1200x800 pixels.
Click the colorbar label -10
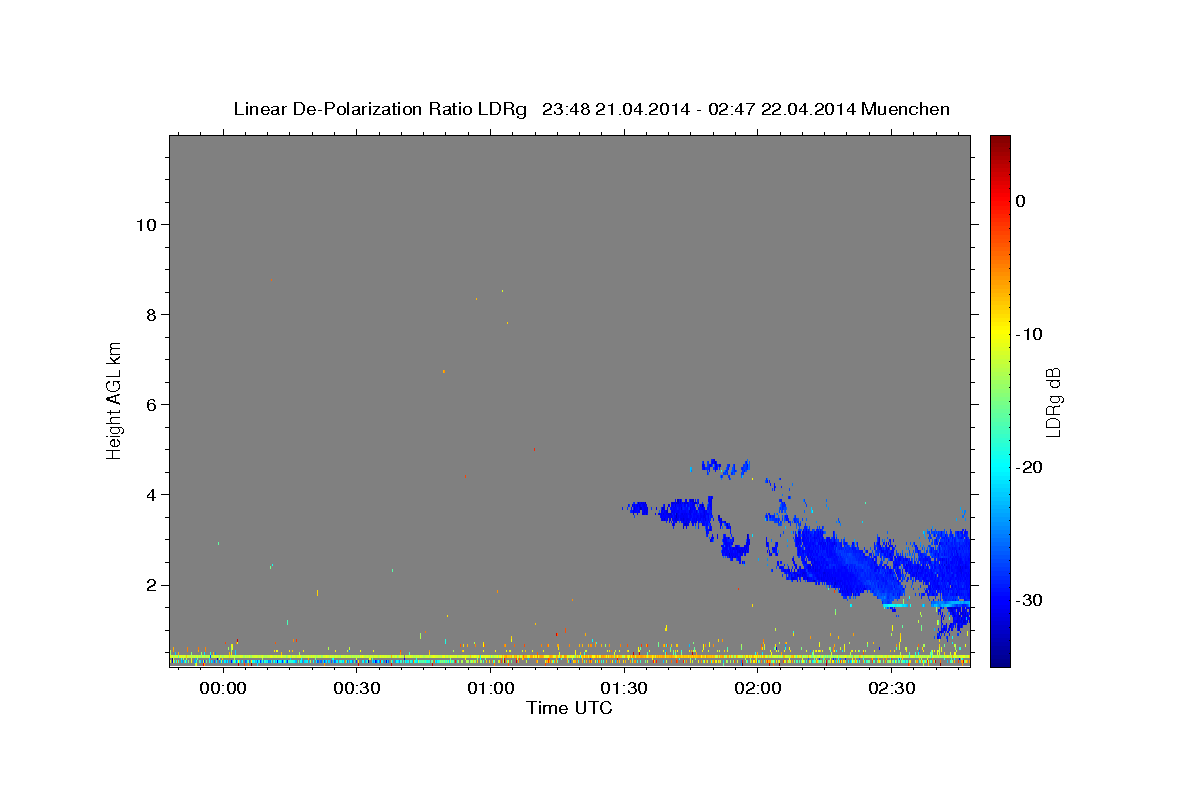(1028, 334)
